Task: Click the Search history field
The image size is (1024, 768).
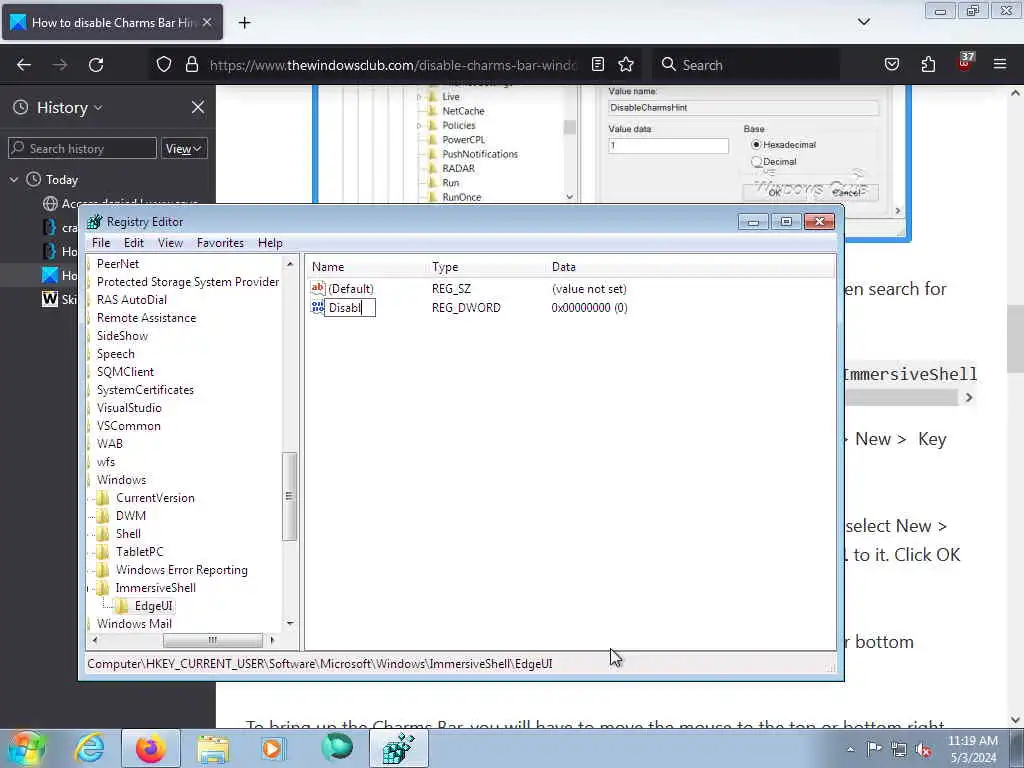Action: coord(82,148)
